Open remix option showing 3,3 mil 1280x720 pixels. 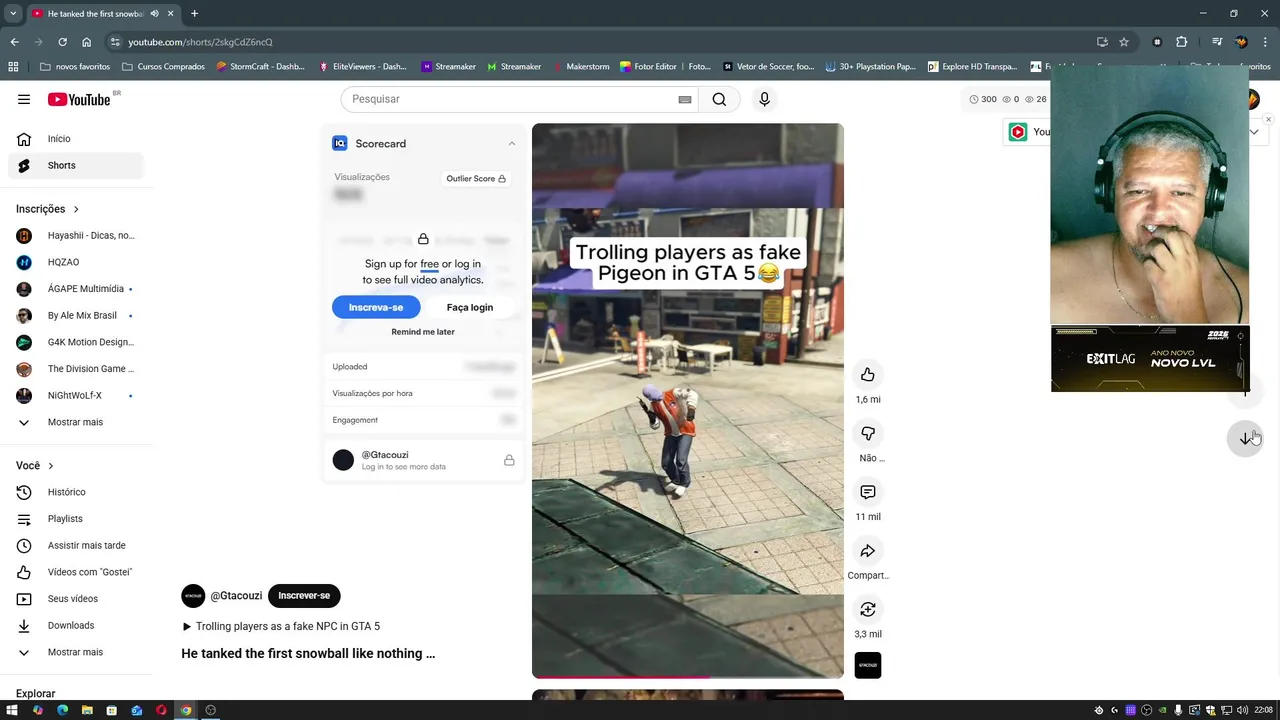(868, 609)
